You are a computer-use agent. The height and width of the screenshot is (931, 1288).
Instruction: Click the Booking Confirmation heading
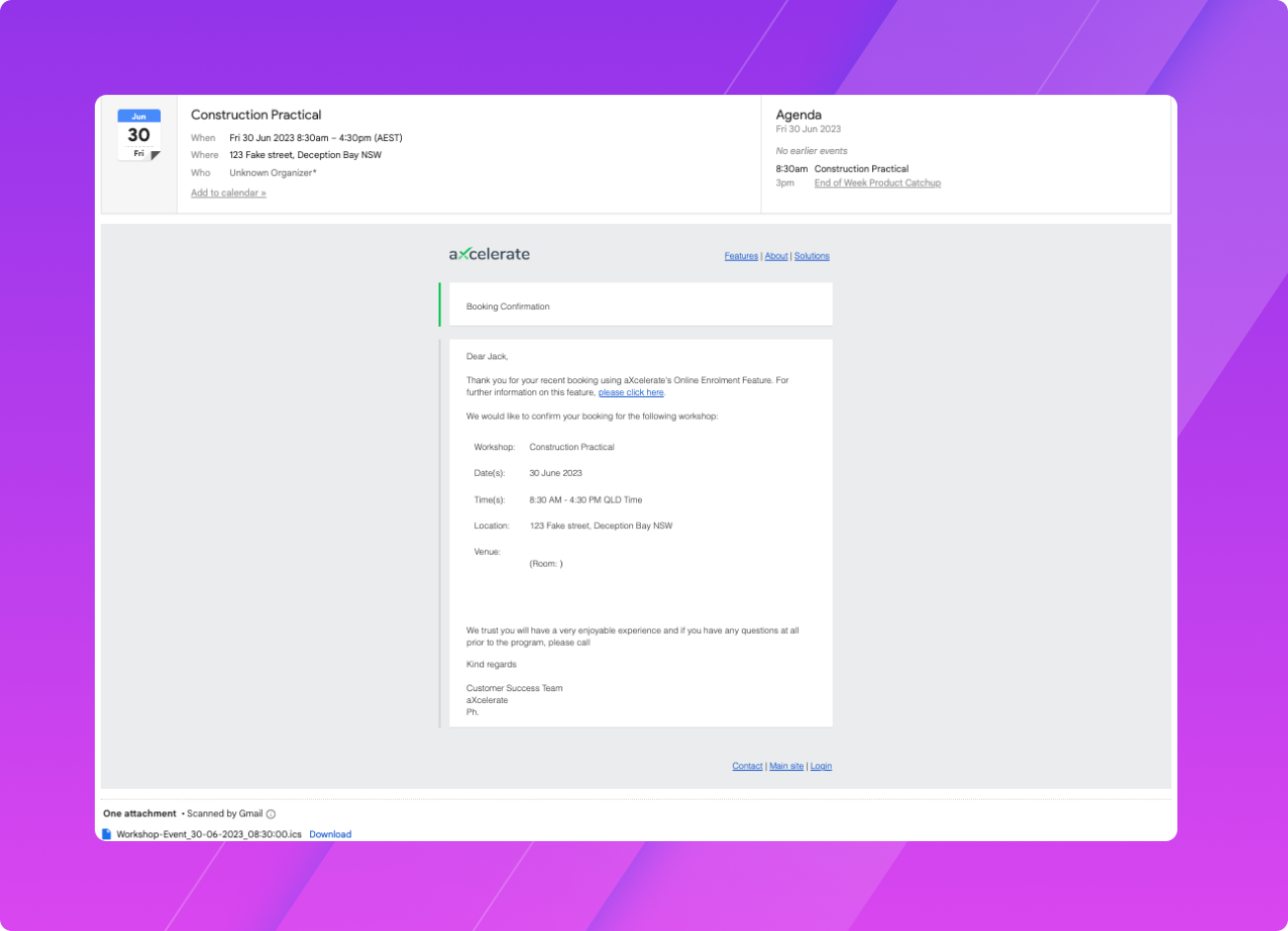coord(508,306)
